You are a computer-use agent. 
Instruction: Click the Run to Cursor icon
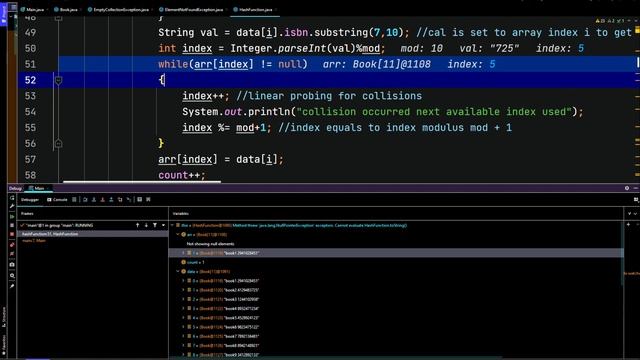click(129, 200)
